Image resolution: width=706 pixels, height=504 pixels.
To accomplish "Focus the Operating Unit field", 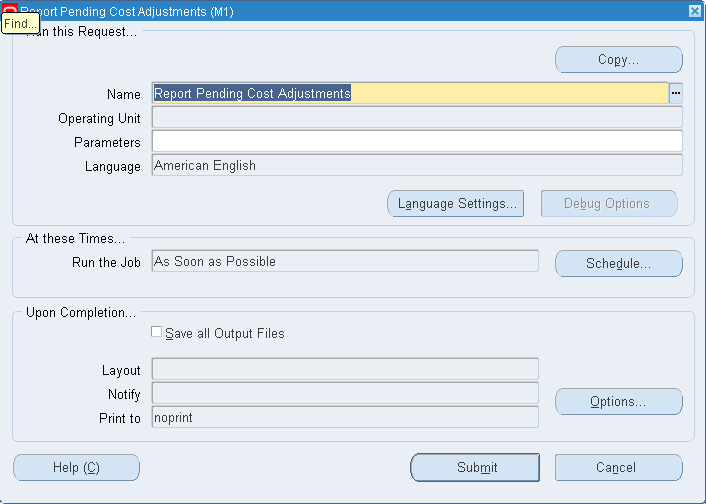I will (417, 117).
